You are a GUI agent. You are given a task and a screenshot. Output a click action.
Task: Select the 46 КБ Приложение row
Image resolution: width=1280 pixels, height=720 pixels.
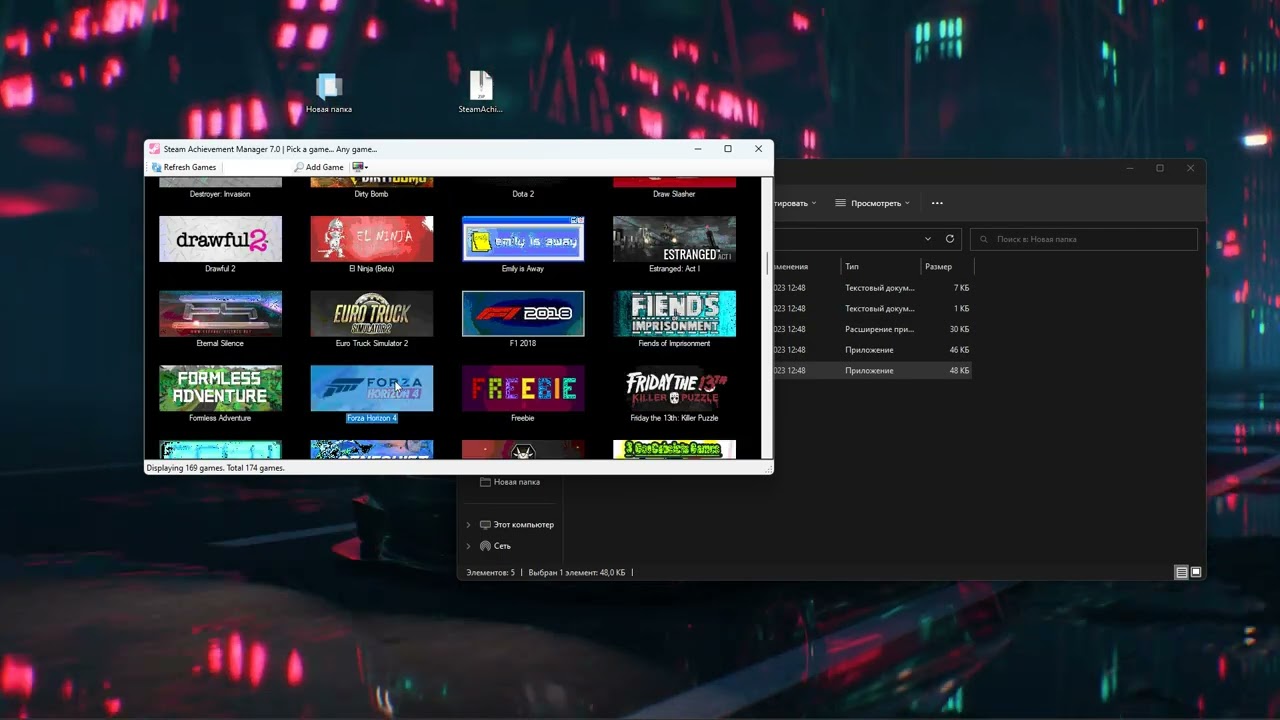pos(871,350)
